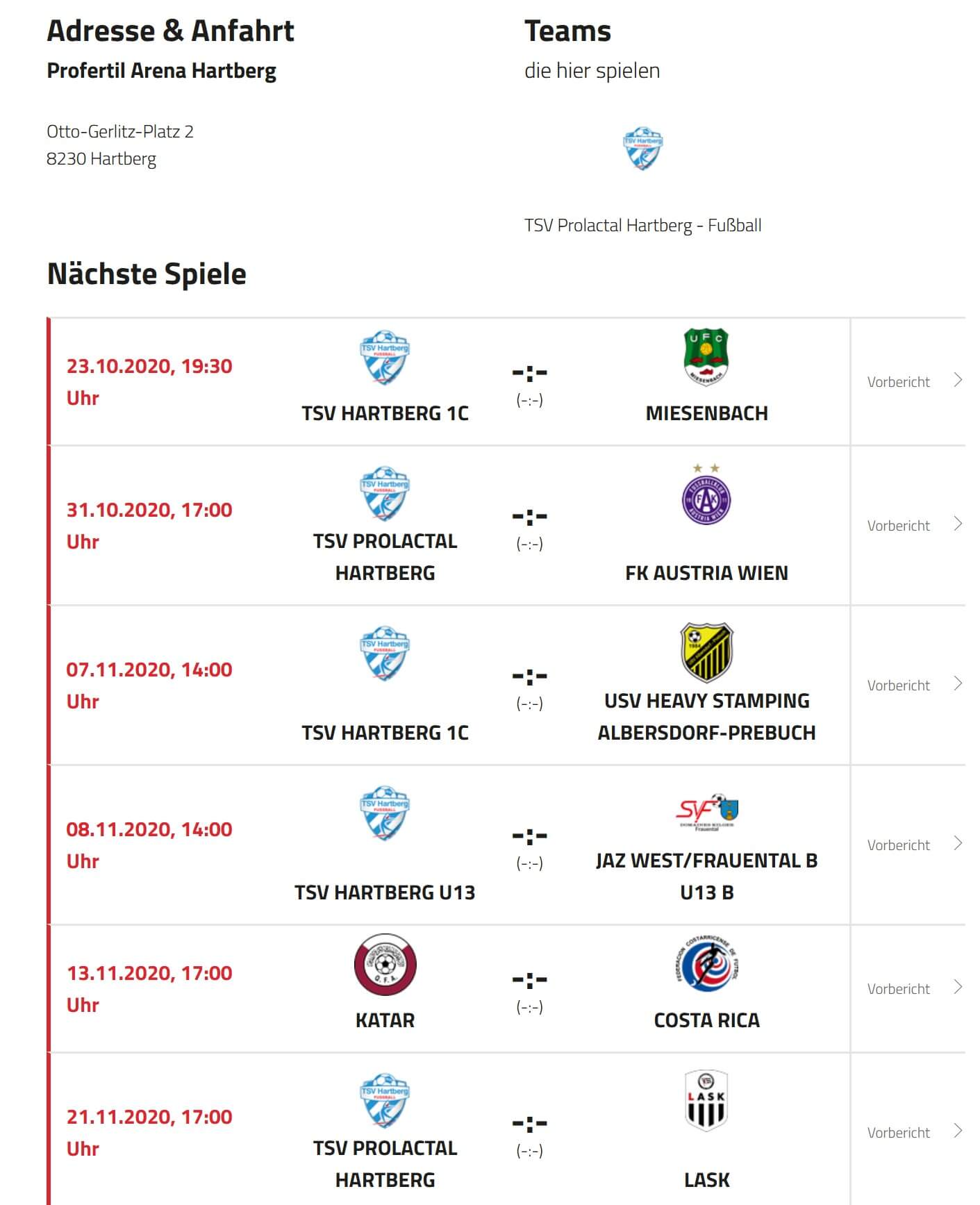The height and width of the screenshot is (1205, 980).
Task: Select the FK AUSTRIA WIEN team name
Action: coord(706,573)
